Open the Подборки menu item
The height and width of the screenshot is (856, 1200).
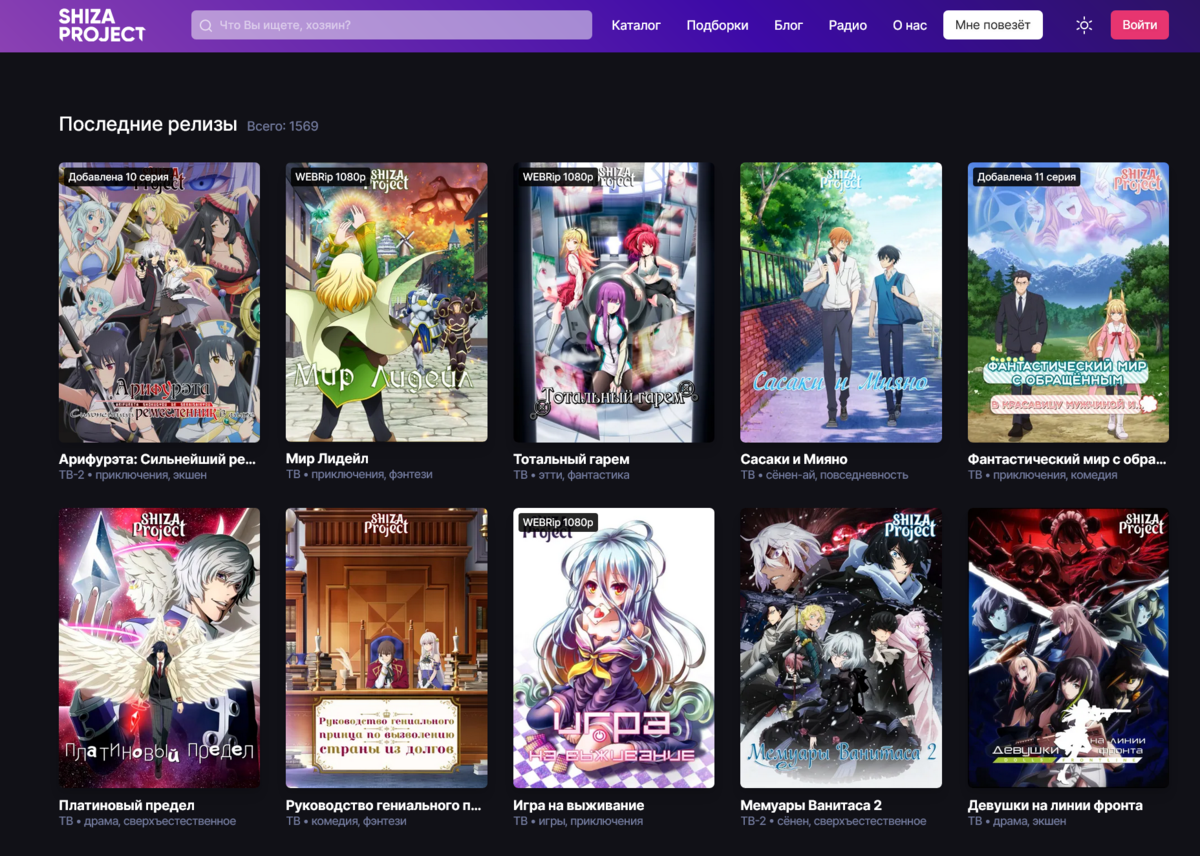[x=717, y=25]
